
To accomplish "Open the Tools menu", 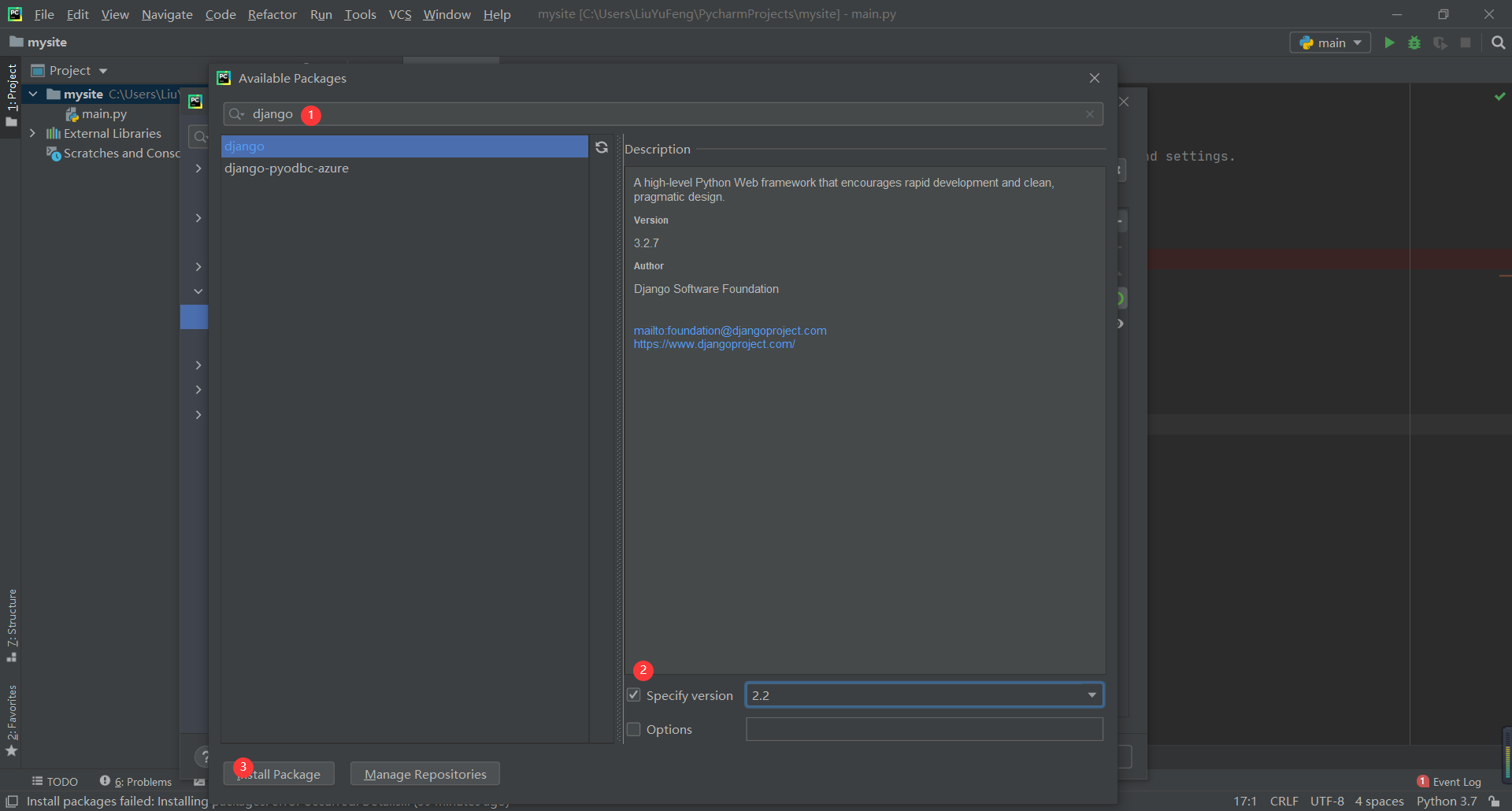I will [x=360, y=14].
